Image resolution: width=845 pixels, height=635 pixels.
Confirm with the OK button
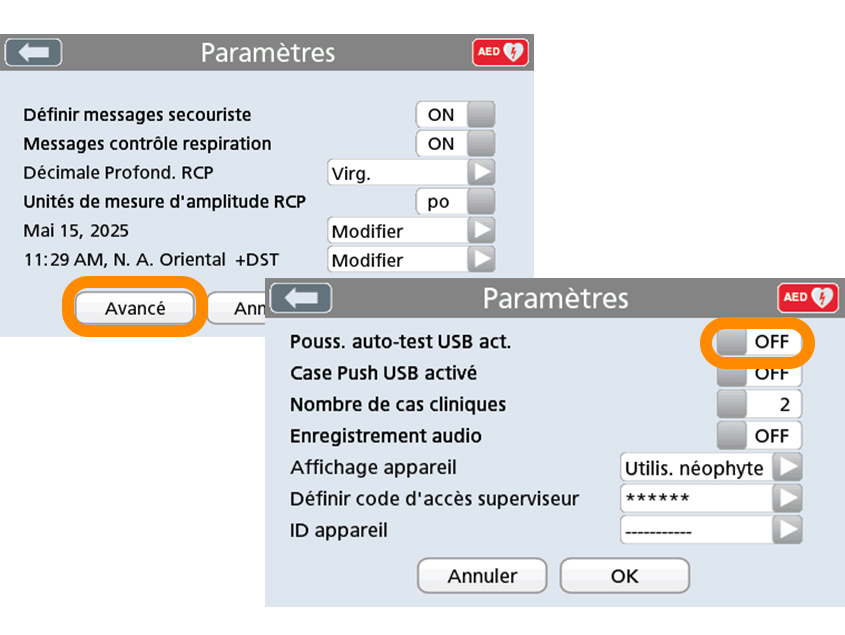(x=624, y=576)
